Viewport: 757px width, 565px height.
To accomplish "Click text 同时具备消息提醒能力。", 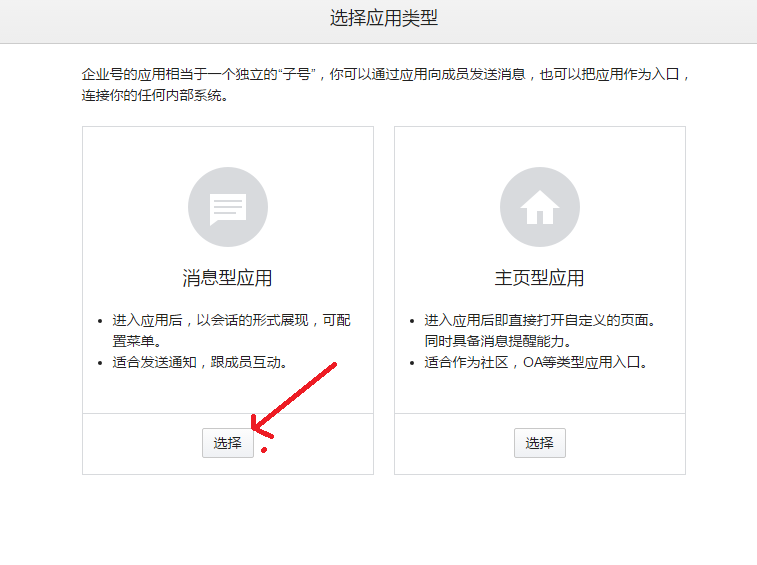I will 498,341.
